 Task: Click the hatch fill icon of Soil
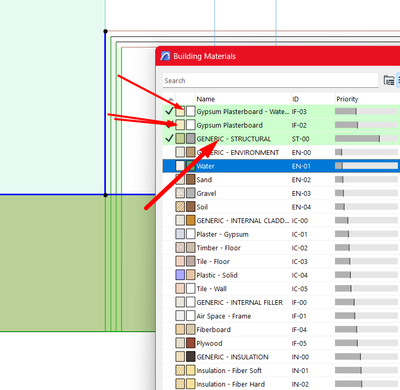180,207
